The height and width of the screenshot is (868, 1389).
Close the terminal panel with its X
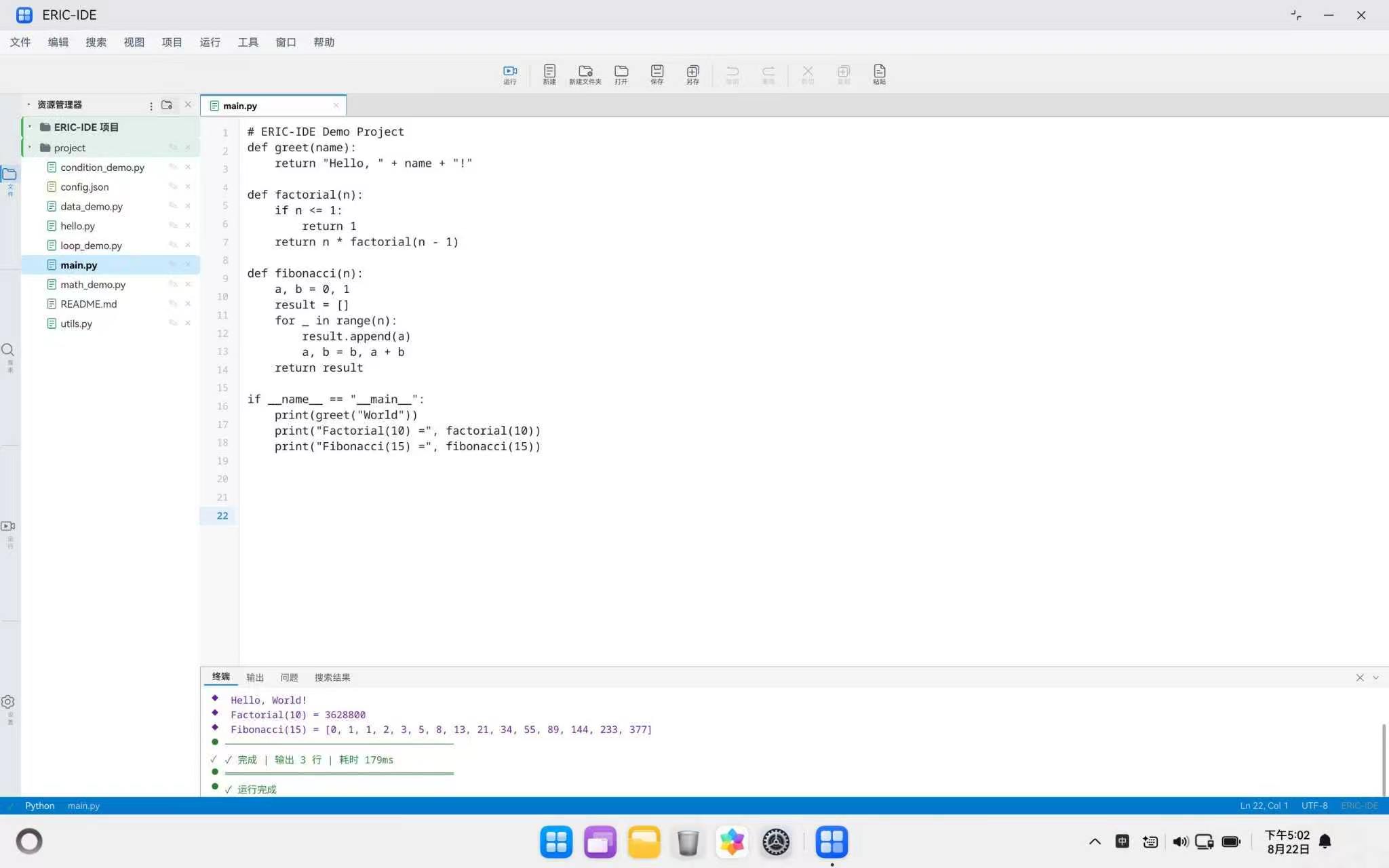point(1360,677)
